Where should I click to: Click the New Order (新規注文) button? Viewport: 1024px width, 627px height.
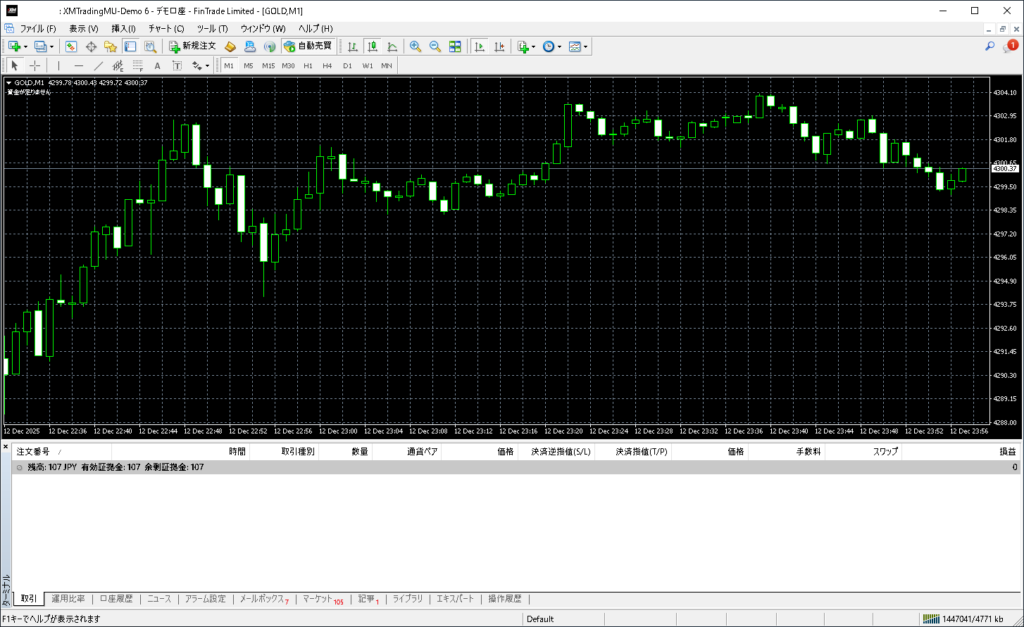(192, 46)
